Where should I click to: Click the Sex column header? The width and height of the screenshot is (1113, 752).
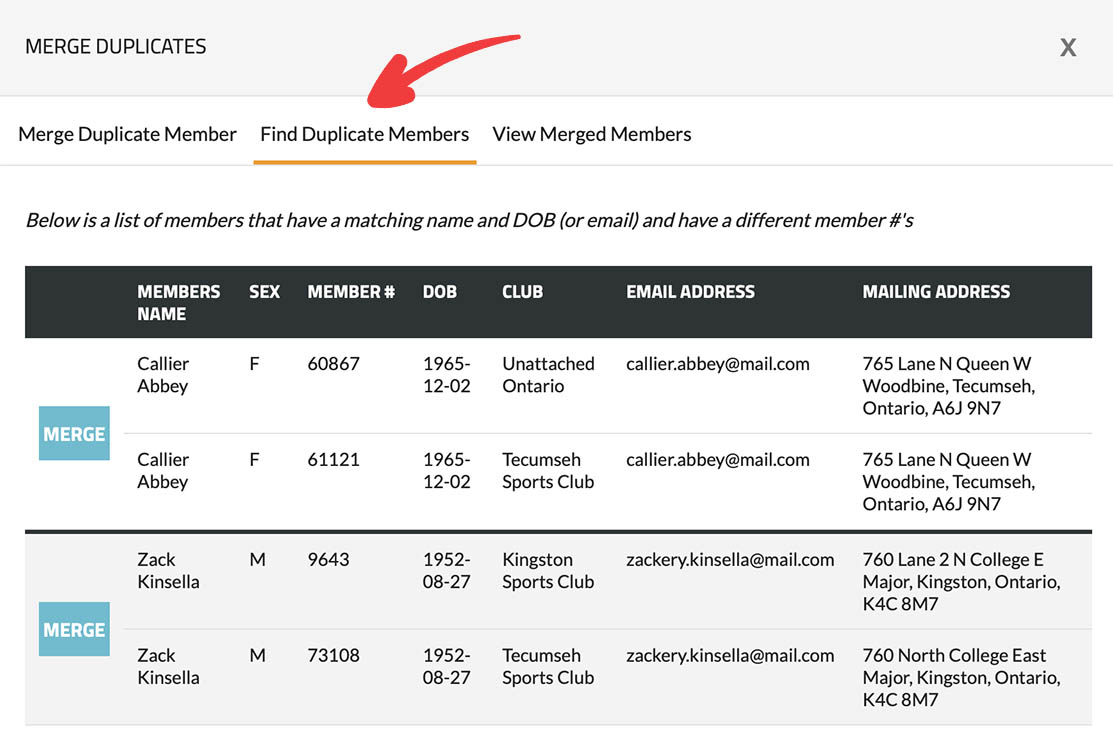pyautogui.click(x=264, y=292)
